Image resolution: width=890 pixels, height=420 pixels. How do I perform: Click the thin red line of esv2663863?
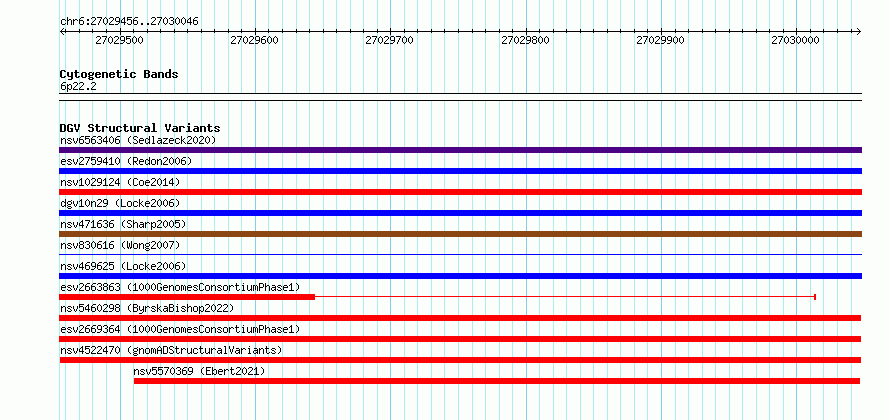point(565,297)
